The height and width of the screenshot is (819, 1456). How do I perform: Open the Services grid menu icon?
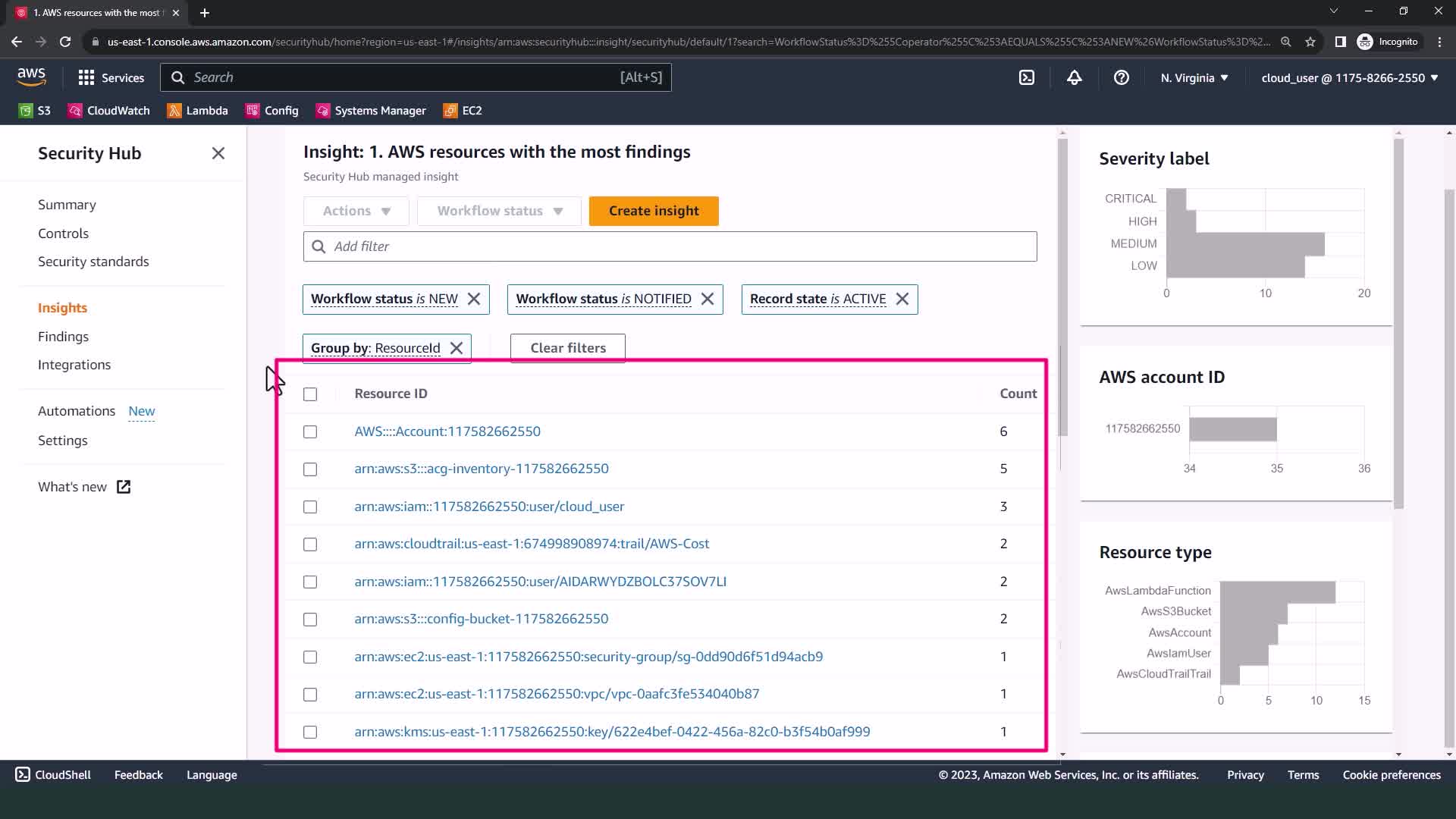86,77
